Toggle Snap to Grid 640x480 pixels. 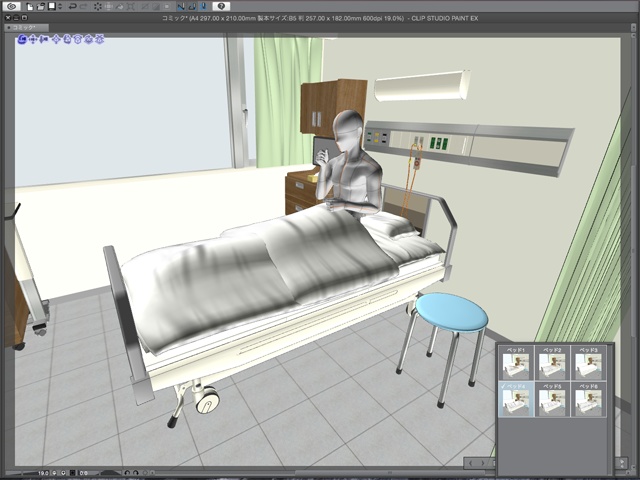(x=204, y=7)
